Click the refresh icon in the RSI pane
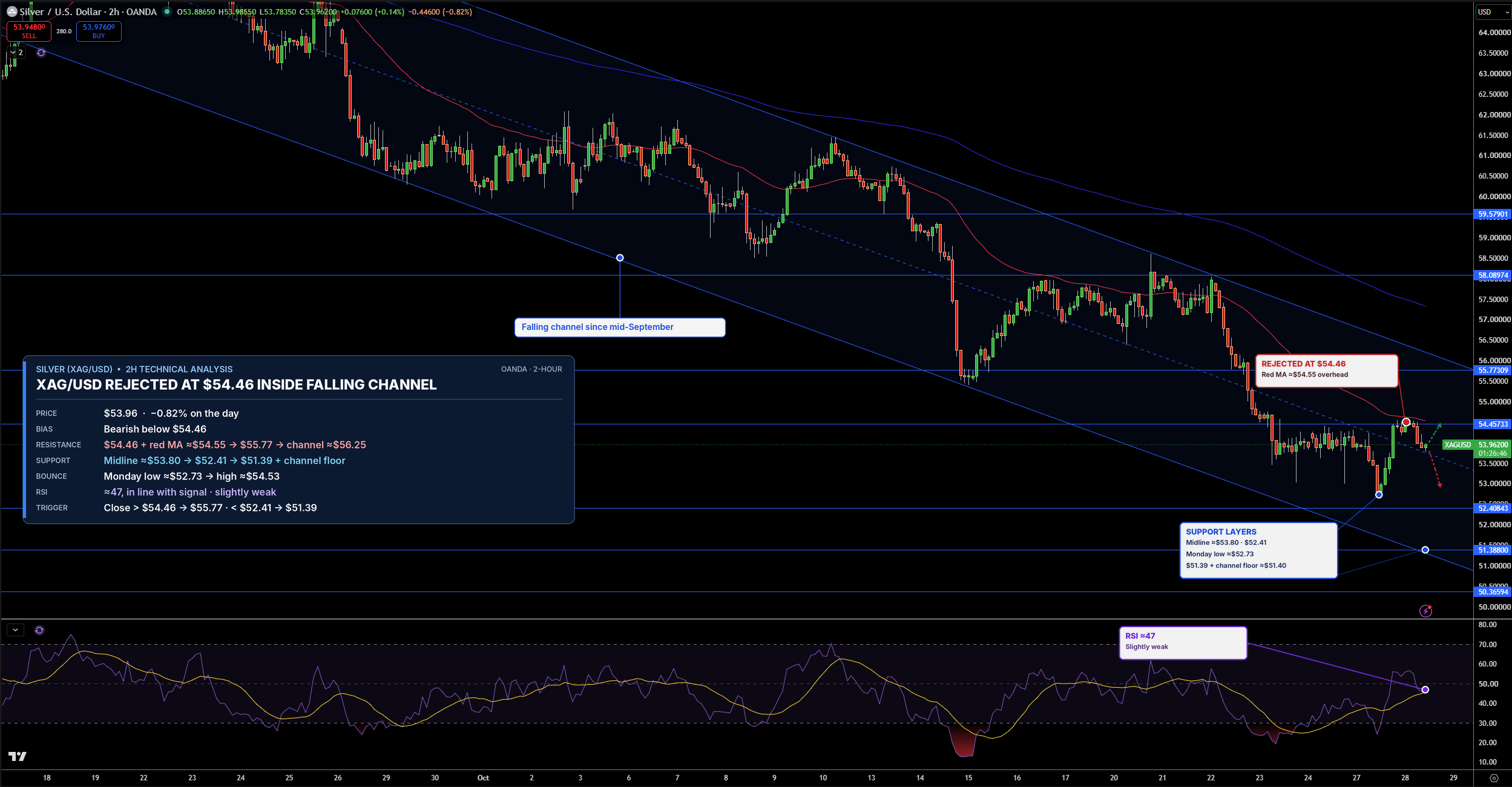 pos(39,630)
